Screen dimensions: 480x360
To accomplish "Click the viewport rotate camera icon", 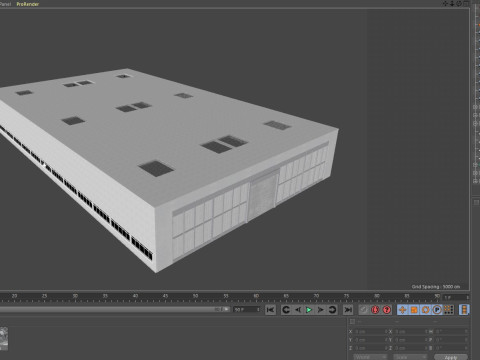I will click(459, 3).
